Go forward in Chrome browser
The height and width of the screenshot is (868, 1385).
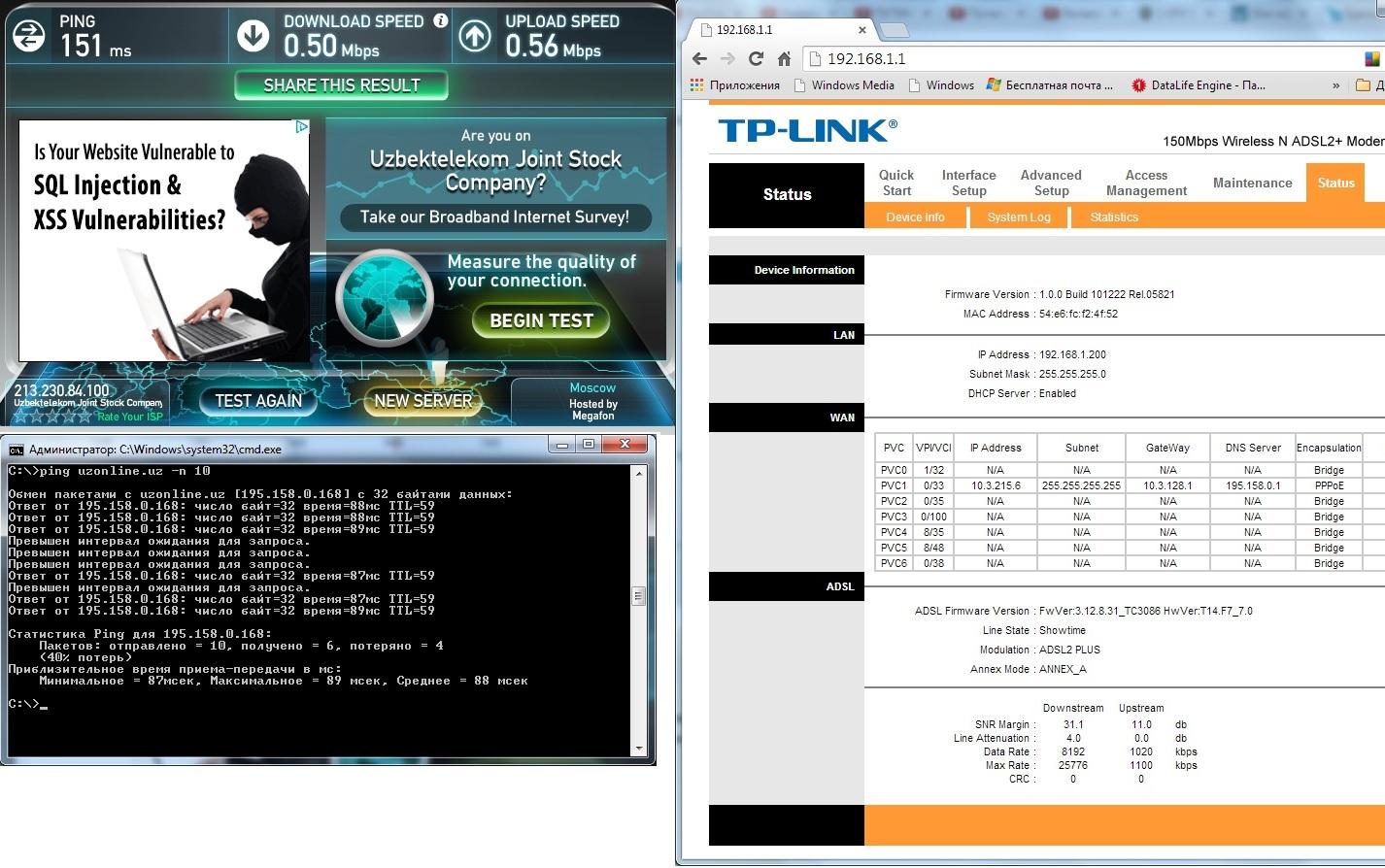click(x=726, y=59)
